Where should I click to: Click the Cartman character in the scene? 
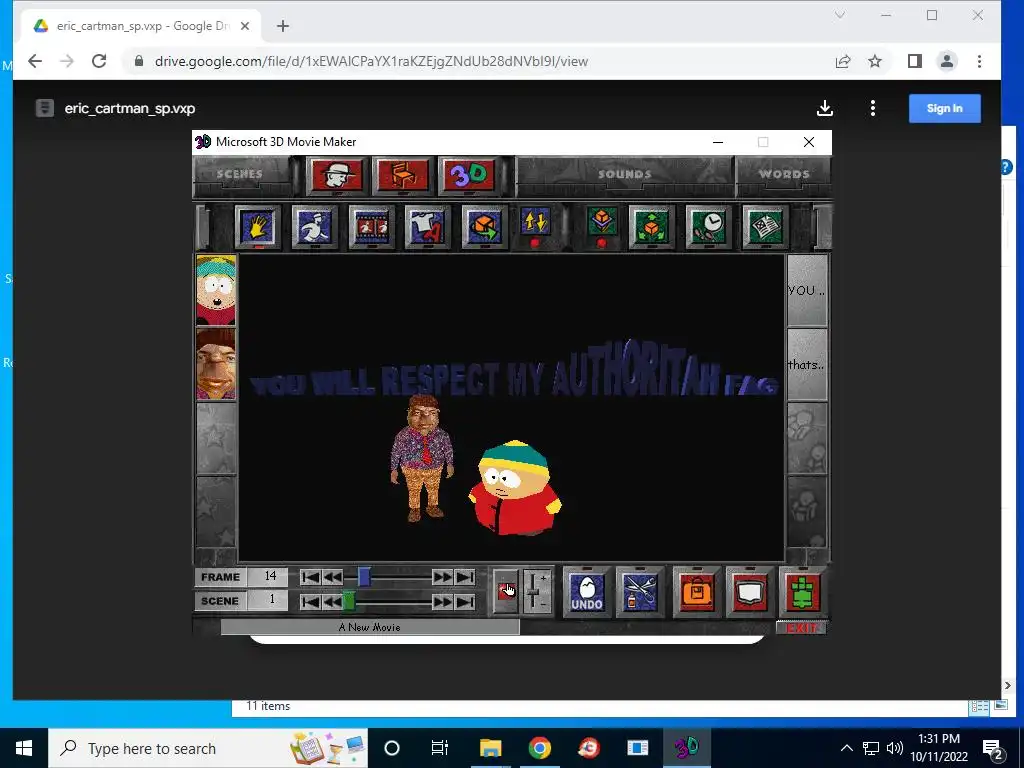pos(515,488)
